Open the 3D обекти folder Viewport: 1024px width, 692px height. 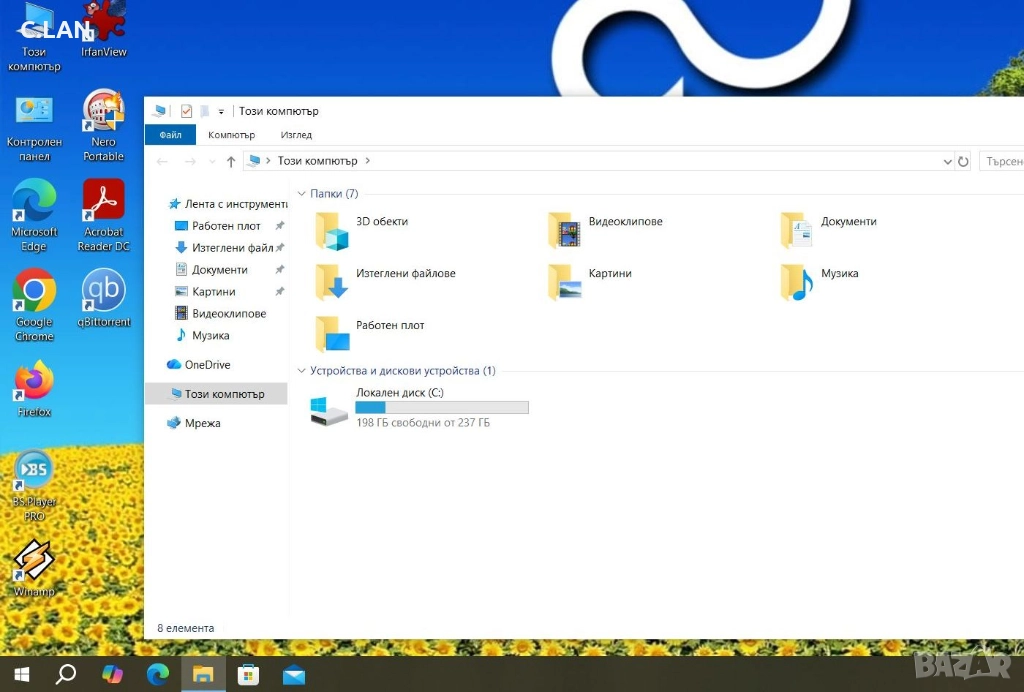[332, 230]
